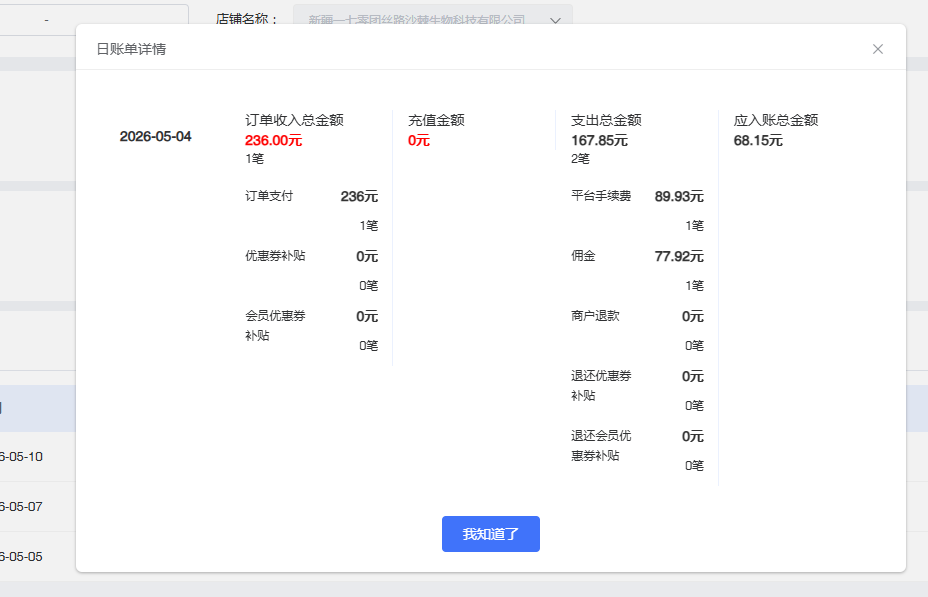This screenshot has width=928, height=597.
Task: Click the 订单支付 row label
Action: (269, 196)
